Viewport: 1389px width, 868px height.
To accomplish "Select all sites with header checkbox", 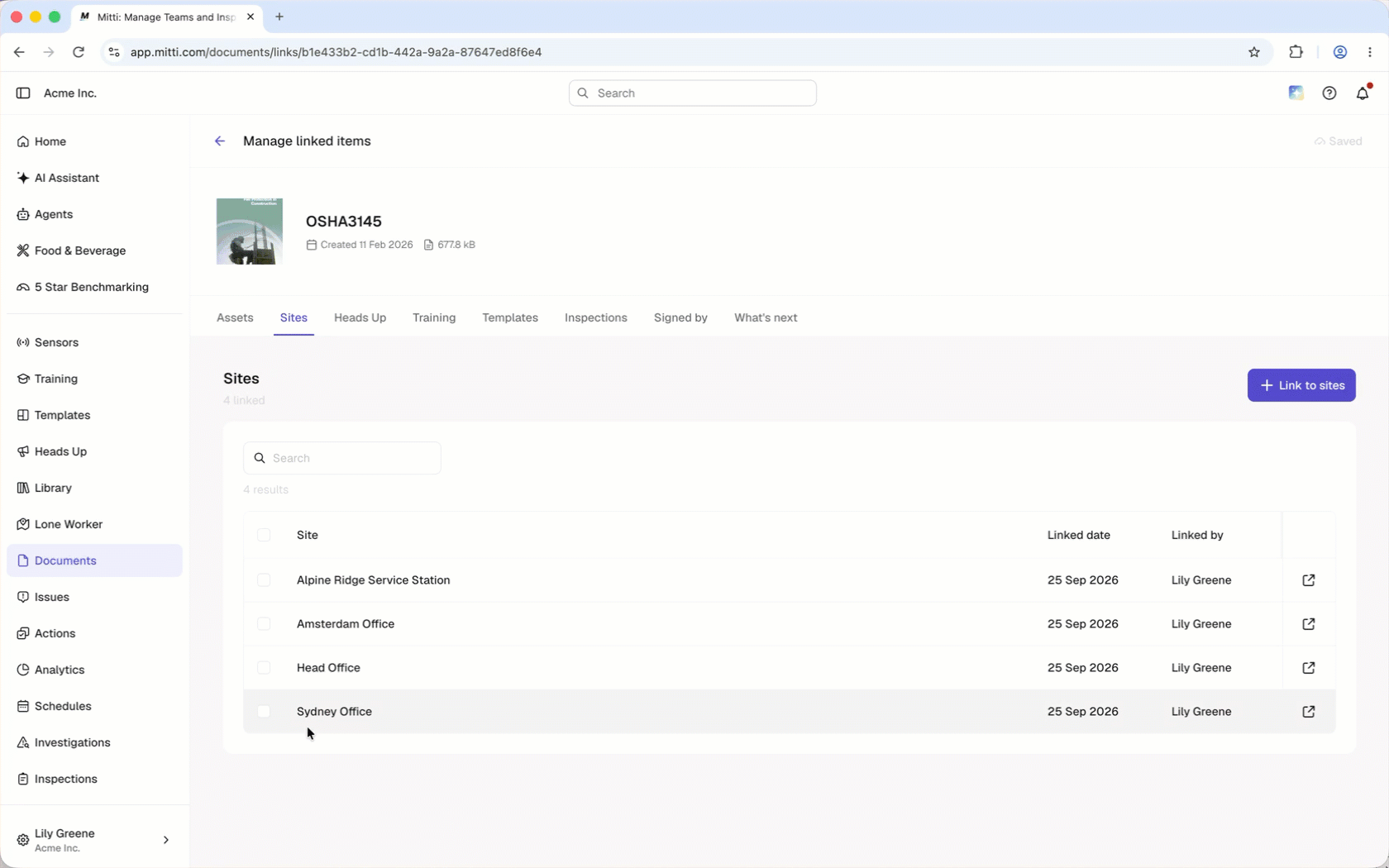I will point(264,536).
